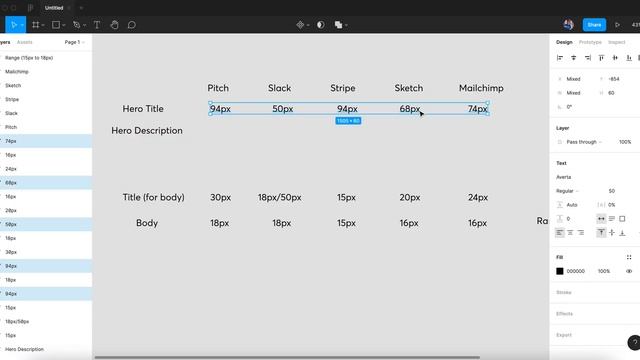640x360 pixels.
Task: Open the Regular font weight dropdown
Action: 567,191
